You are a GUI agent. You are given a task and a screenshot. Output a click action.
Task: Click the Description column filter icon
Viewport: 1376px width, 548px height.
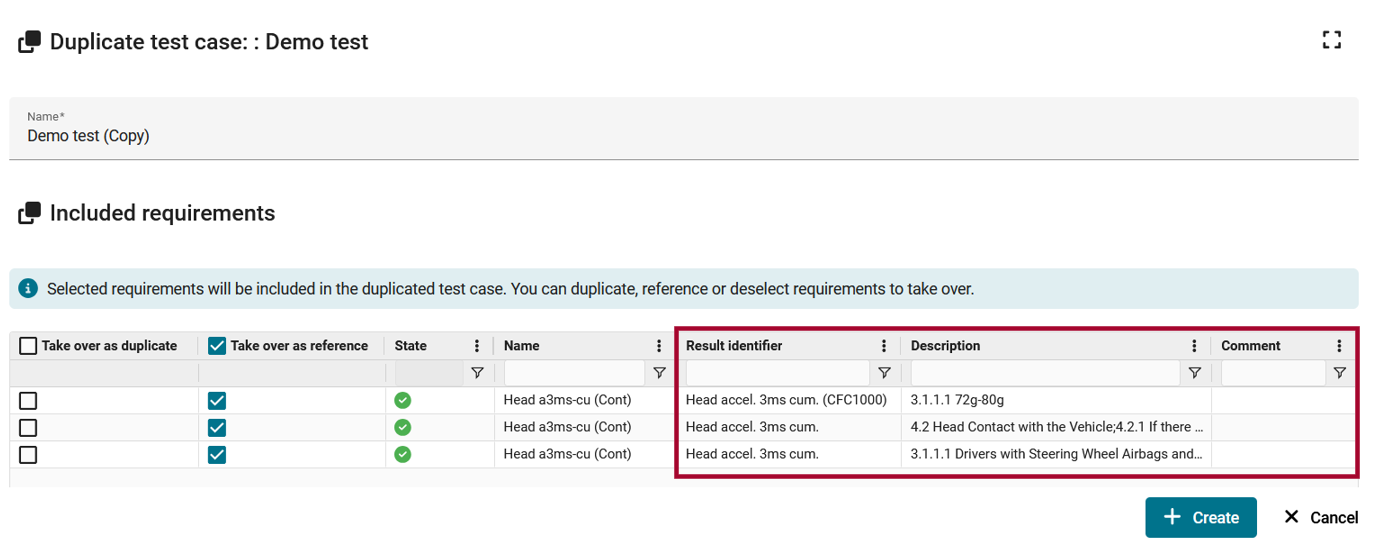coord(1194,373)
